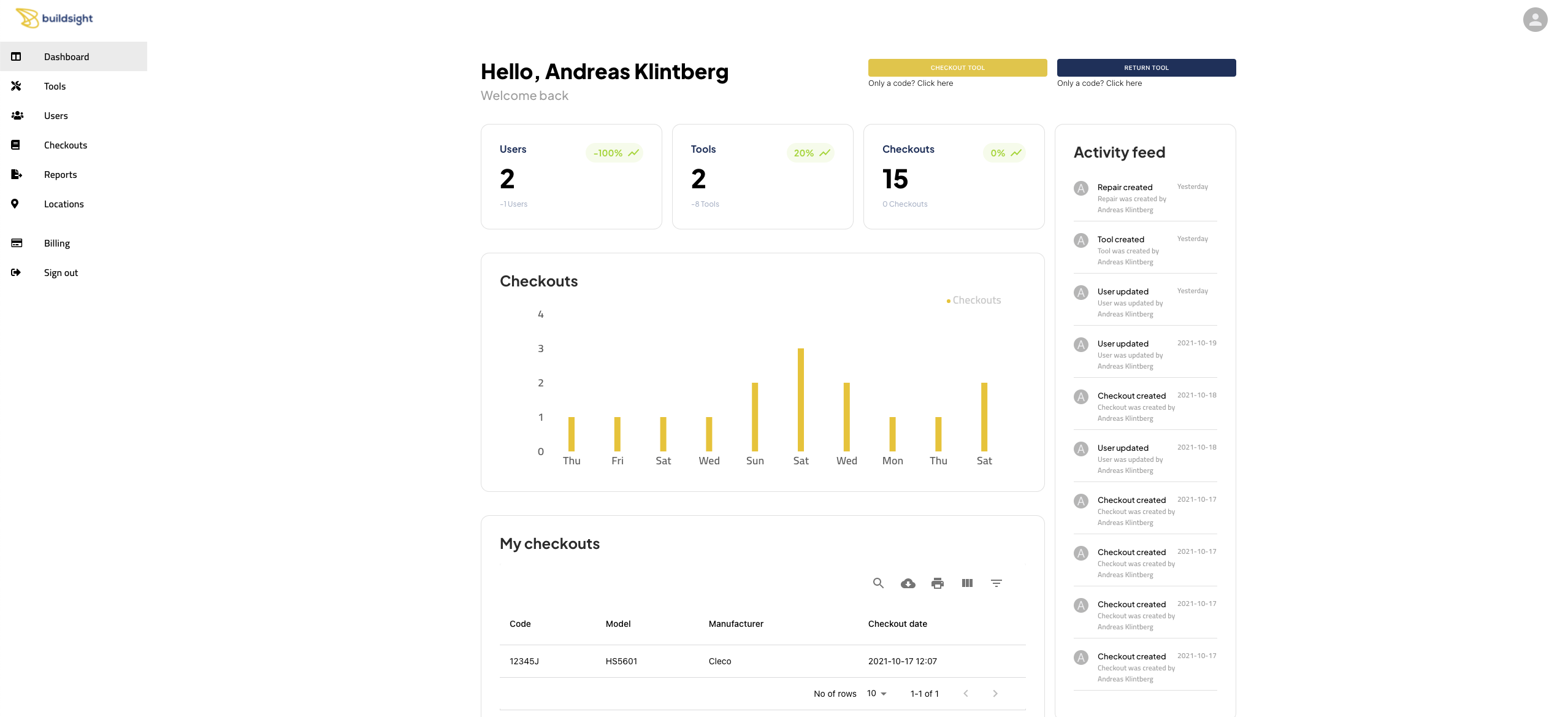Expand the No of rows dropdown
The image size is (1568, 717).
[877, 694]
